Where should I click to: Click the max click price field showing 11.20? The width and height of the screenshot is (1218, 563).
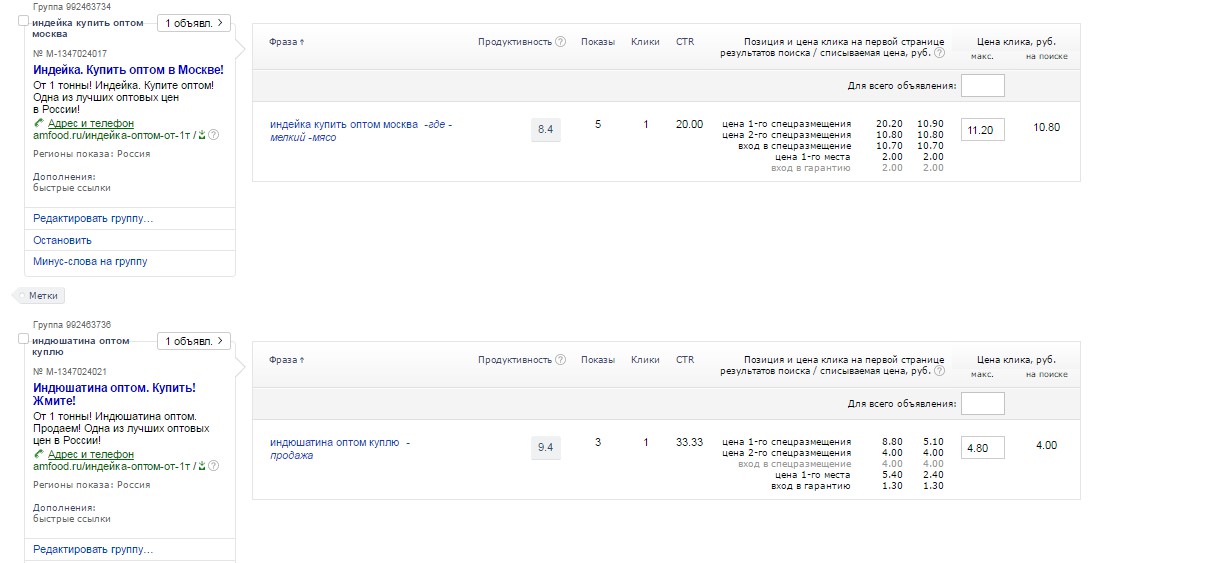(982, 128)
